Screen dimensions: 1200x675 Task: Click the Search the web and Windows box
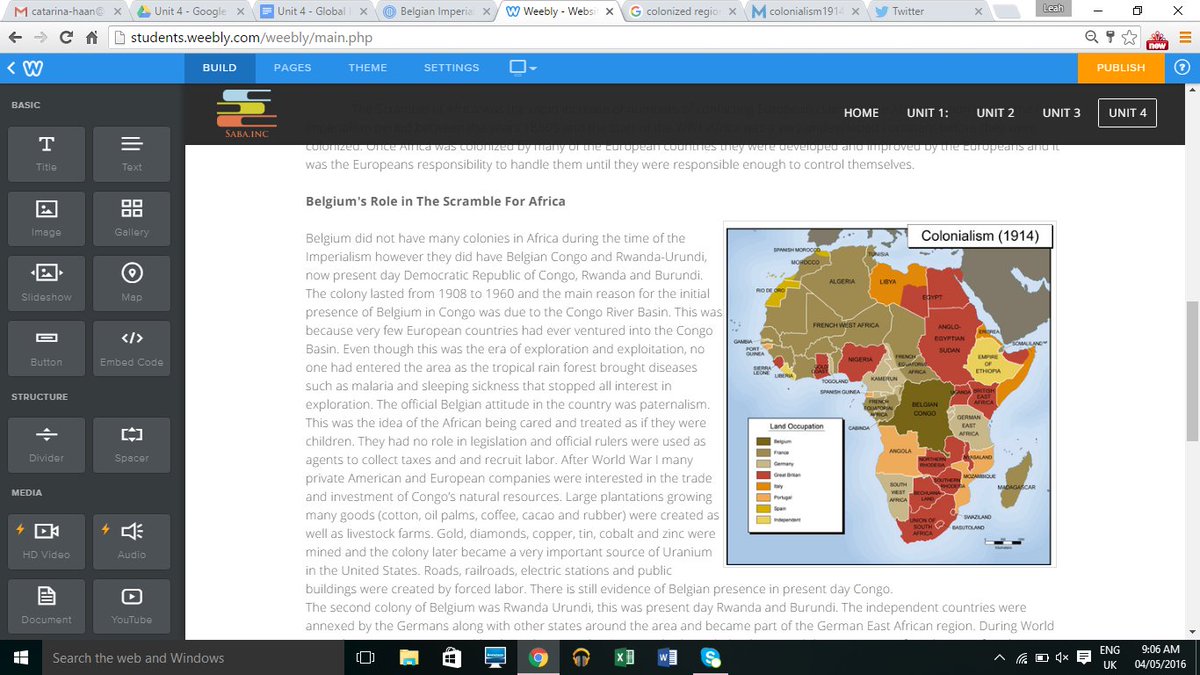click(x=194, y=657)
